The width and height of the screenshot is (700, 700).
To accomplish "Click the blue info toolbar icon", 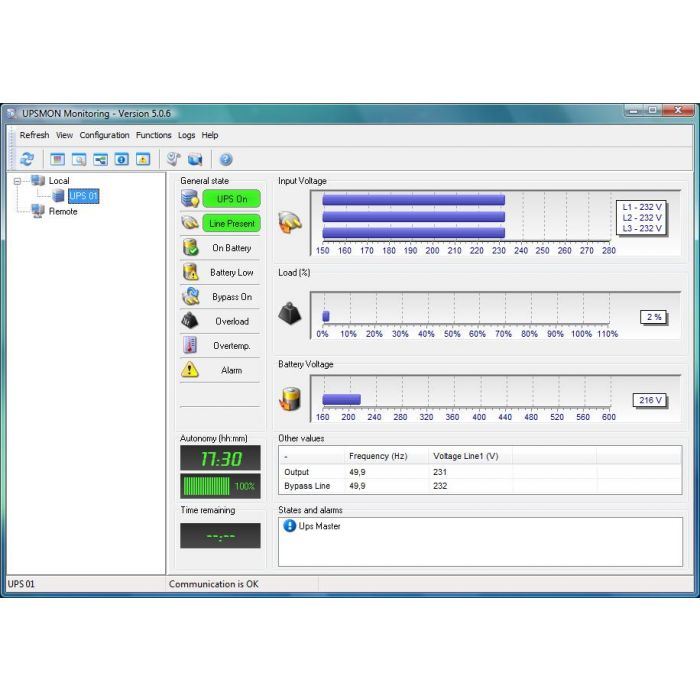I will coord(121,159).
